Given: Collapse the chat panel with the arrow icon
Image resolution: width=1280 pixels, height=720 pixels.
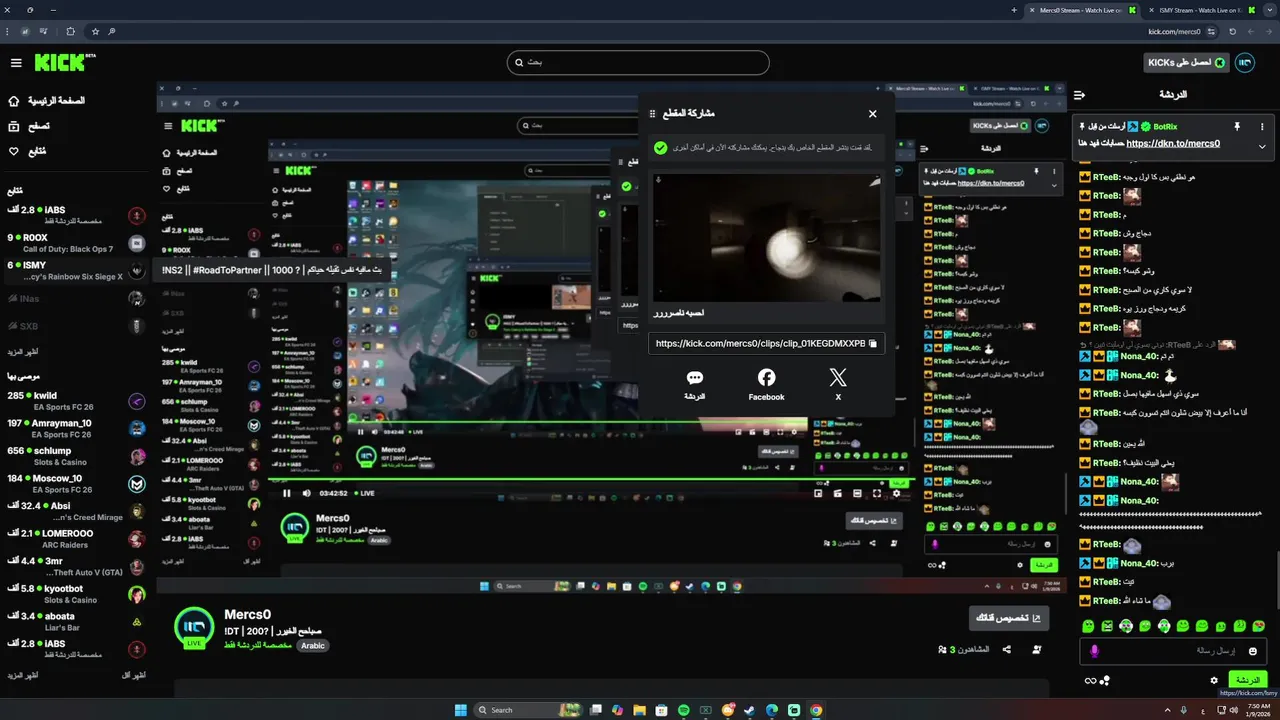Looking at the screenshot, I should [x=1079, y=96].
